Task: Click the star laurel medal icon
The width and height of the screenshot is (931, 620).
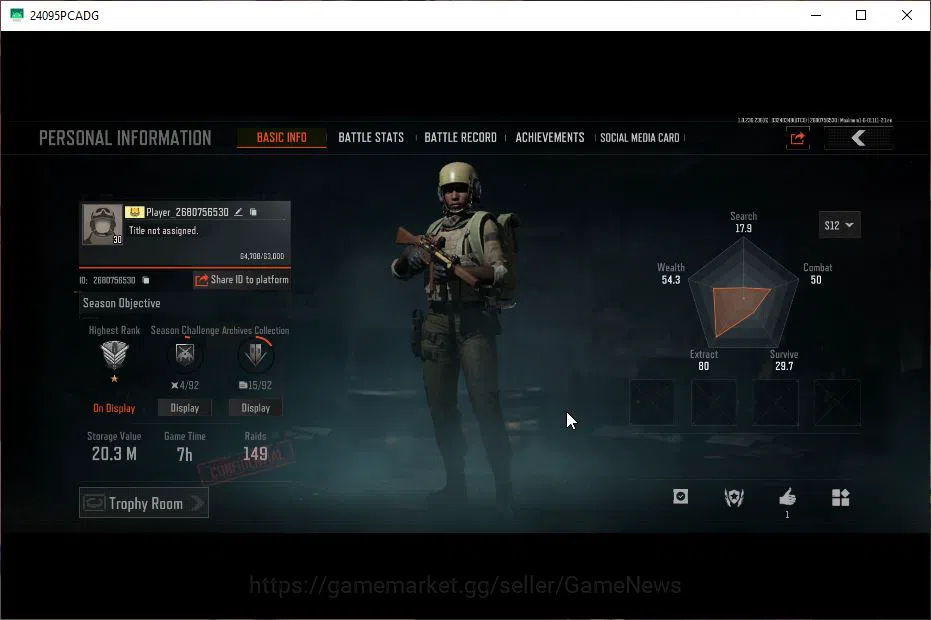Action: [x=734, y=498]
